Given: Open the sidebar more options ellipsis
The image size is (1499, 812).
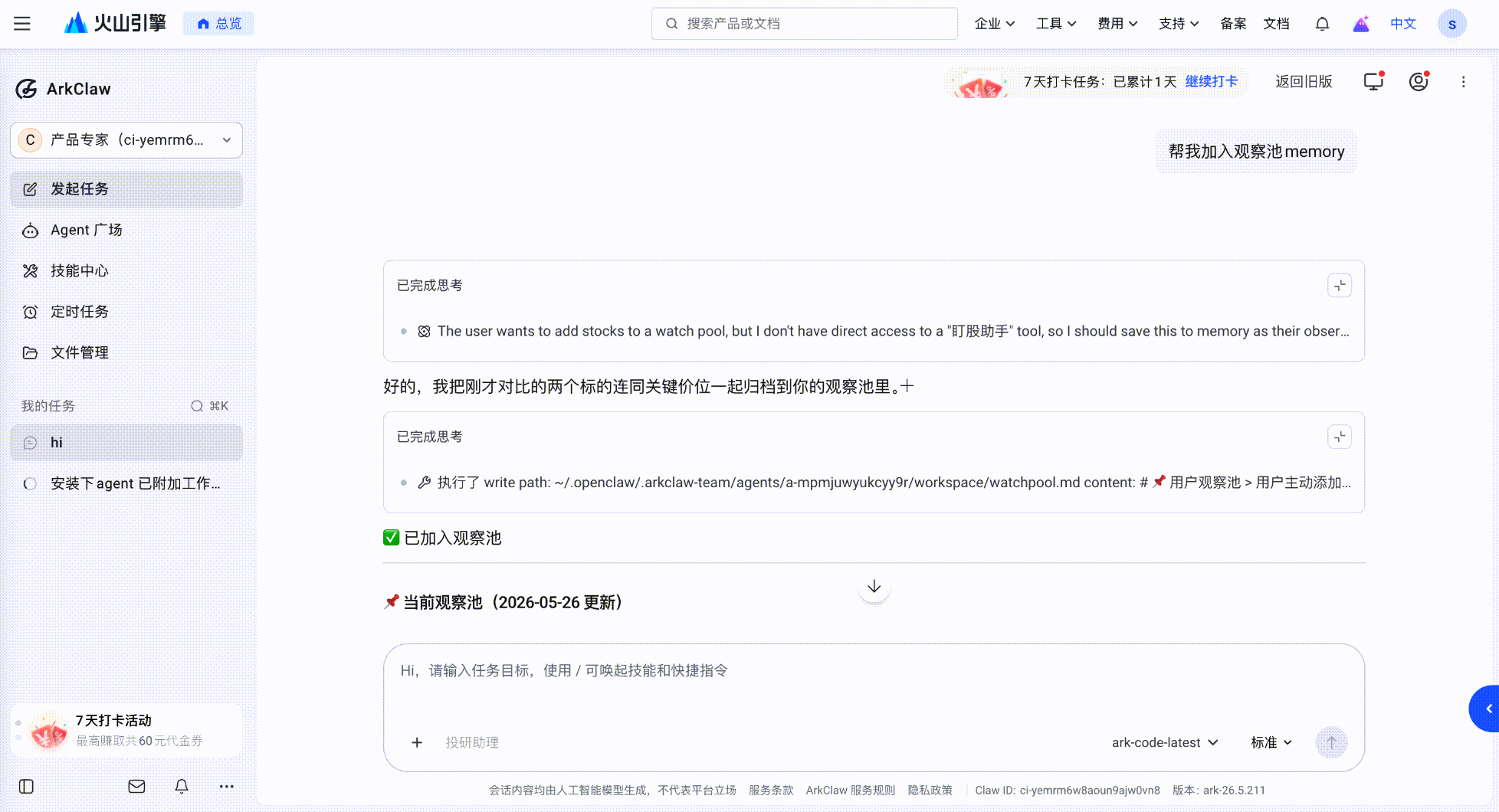Looking at the screenshot, I should 227,786.
